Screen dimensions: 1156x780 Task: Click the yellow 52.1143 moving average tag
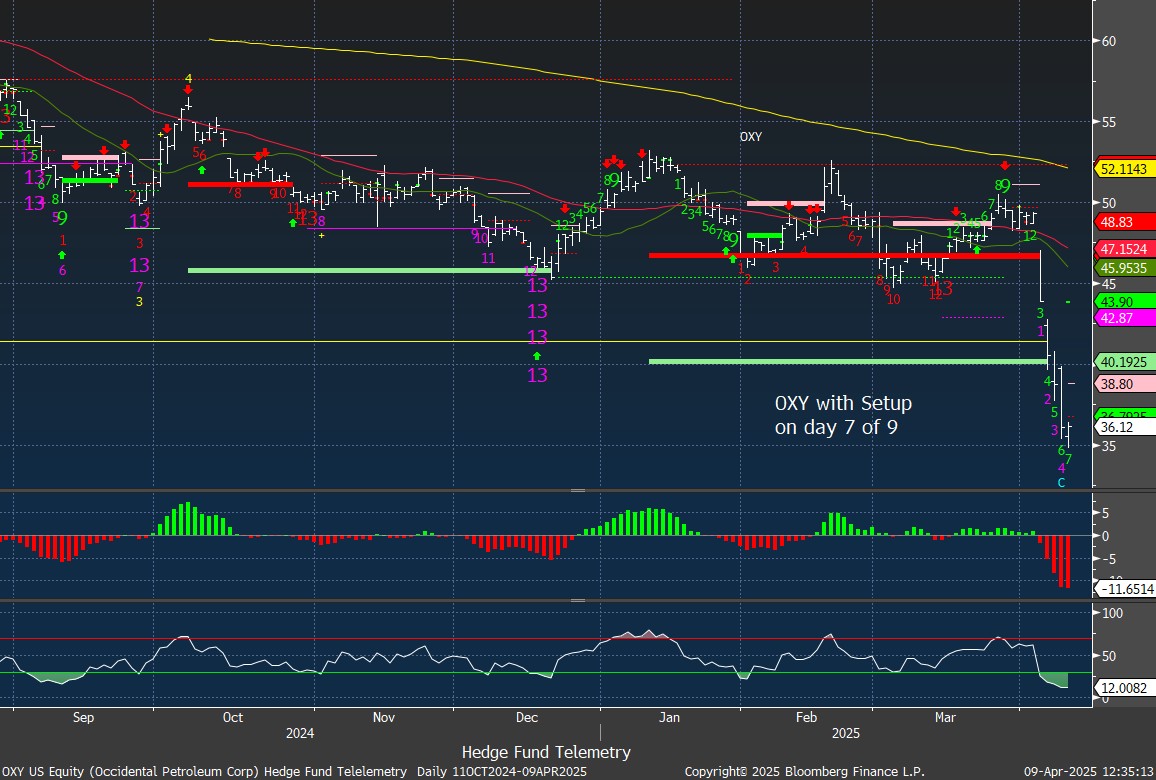coord(1125,169)
